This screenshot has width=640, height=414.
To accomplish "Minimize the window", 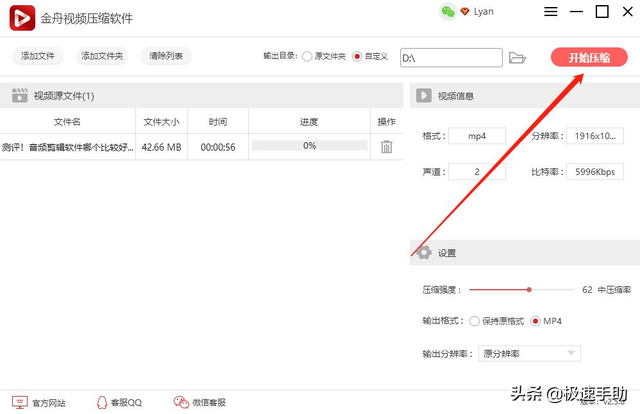I will (x=576, y=11).
